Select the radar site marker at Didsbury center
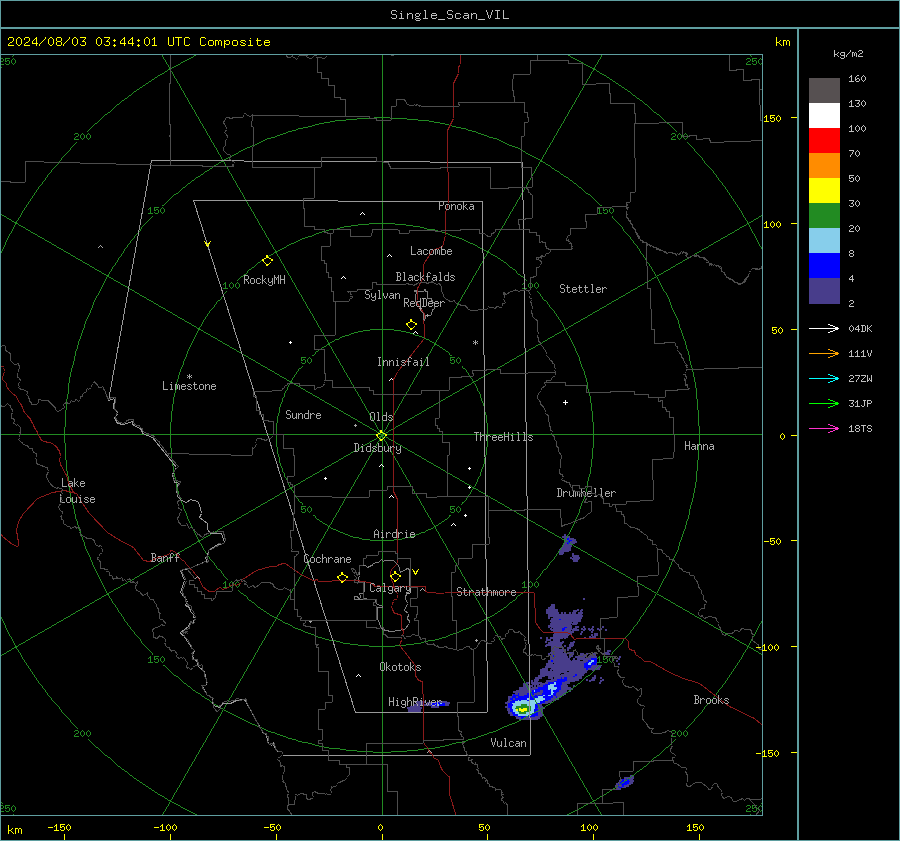 (382, 435)
